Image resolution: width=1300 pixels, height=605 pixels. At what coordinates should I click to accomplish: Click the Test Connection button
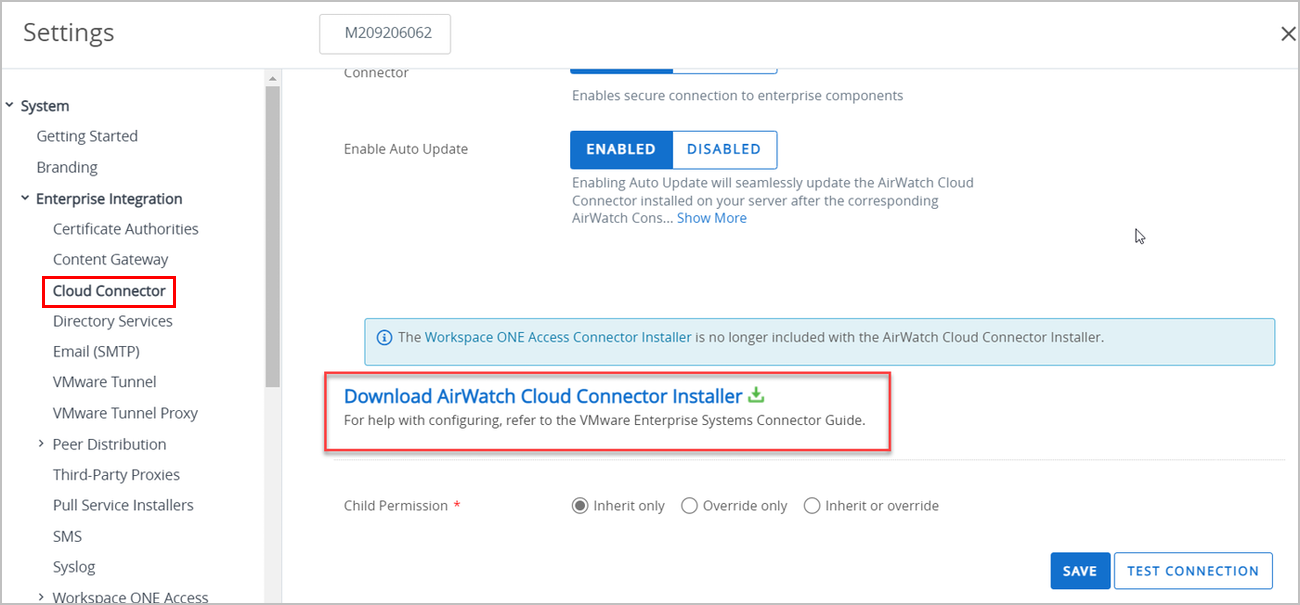coord(1193,571)
